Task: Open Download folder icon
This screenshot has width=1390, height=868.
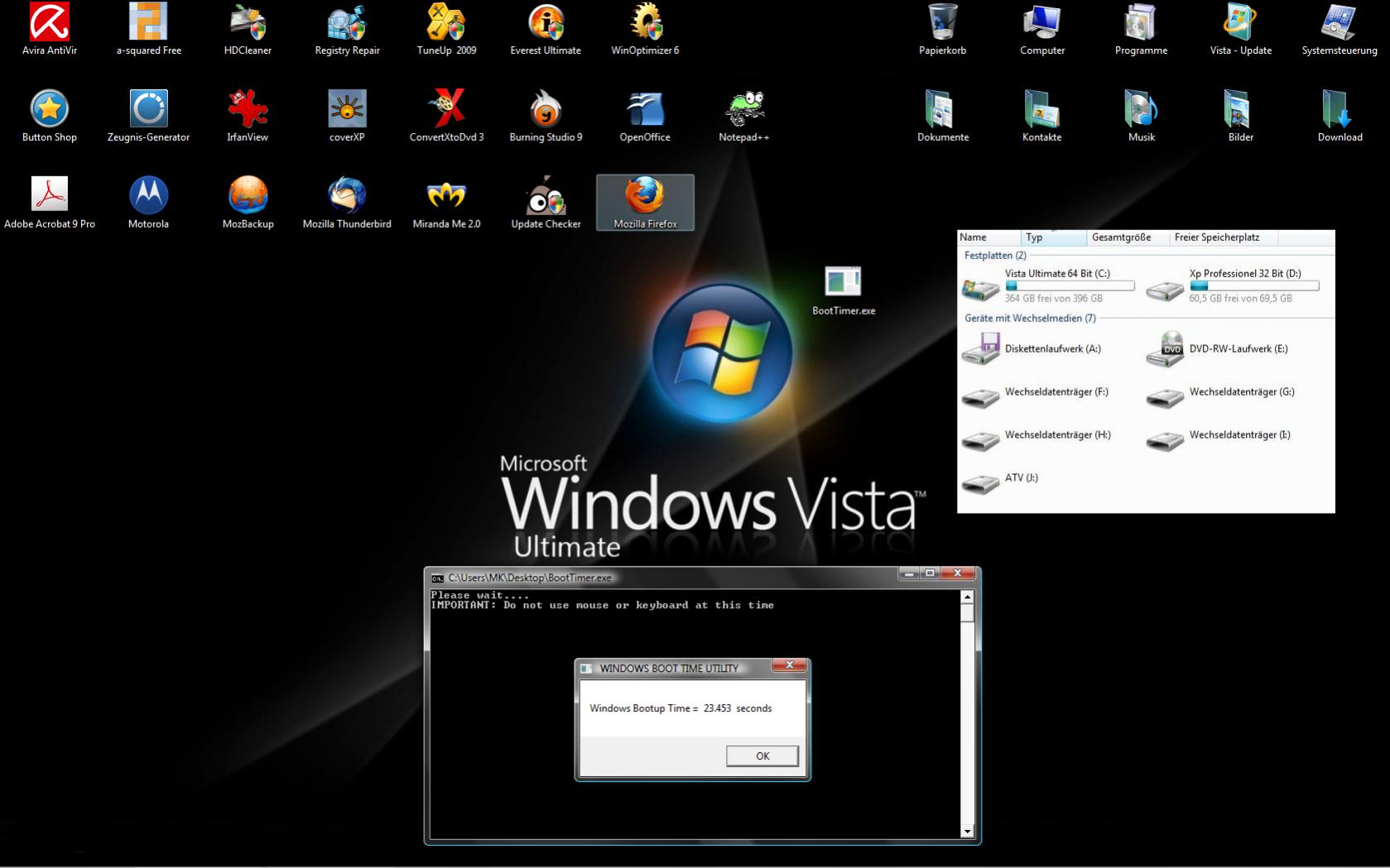Action: (x=1339, y=116)
